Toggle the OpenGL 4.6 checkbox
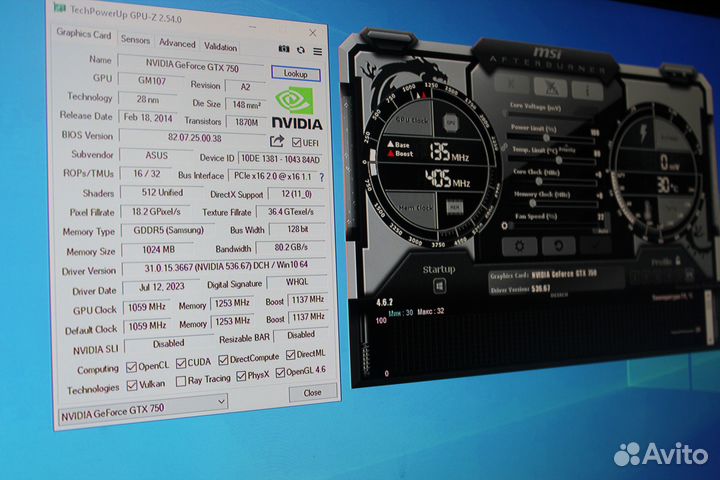Image resolution: width=720 pixels, height=480 pixels. pos(280,373)
